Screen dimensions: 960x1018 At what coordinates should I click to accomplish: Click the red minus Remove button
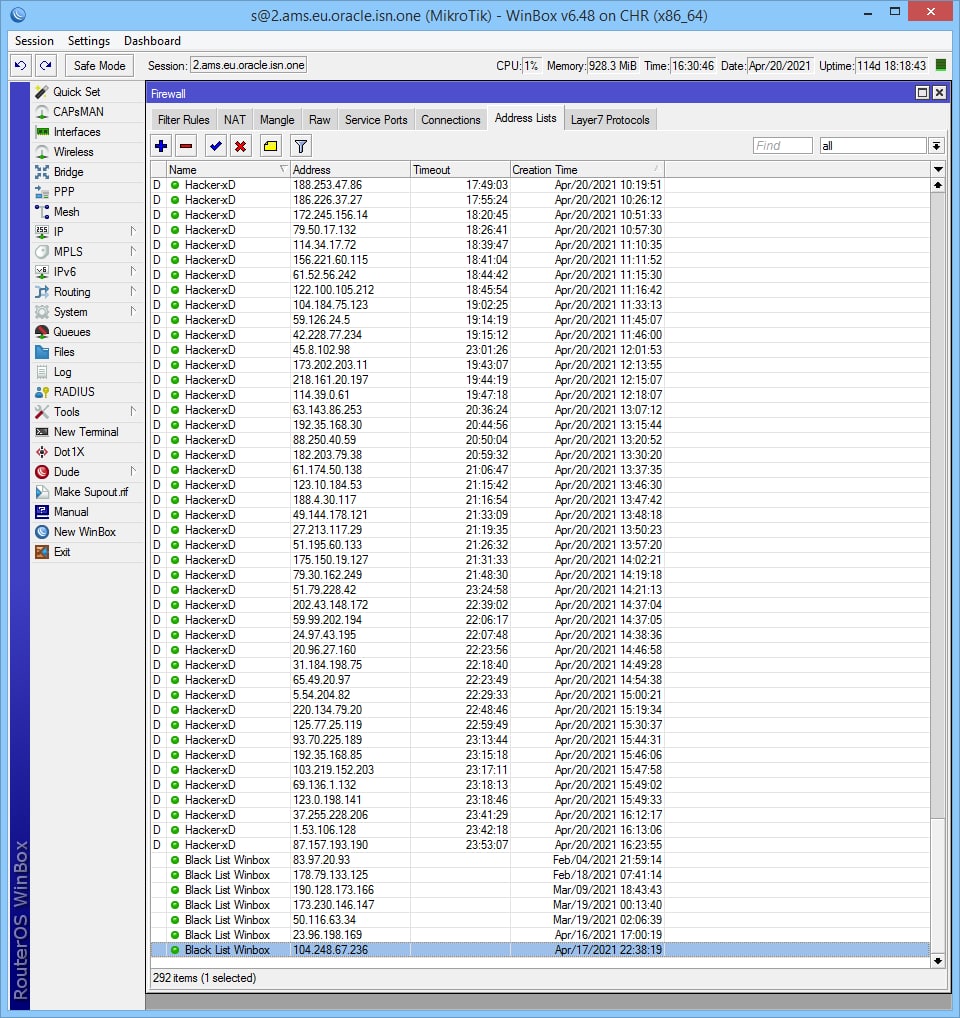point(186,146)
